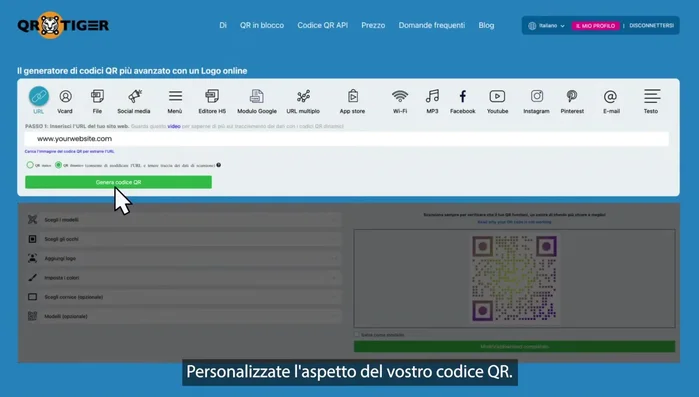Image resolution: width=699 pixels, height=397 pixels.
Task: Click the DISCONNETTERSI link
Action: (651, 26)
